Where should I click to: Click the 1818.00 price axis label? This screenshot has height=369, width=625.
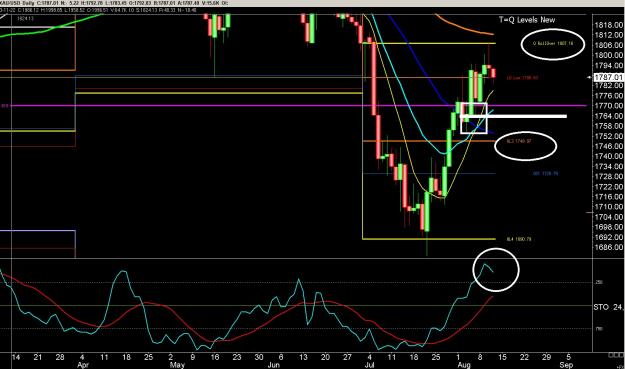(x=608, y=25)
